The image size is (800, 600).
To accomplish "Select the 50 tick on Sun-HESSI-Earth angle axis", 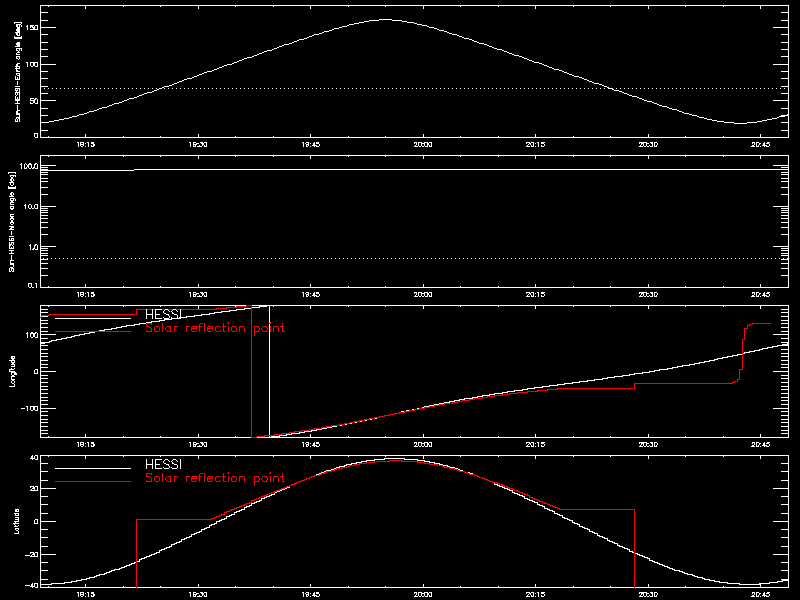I will click(x=34, y=101).
